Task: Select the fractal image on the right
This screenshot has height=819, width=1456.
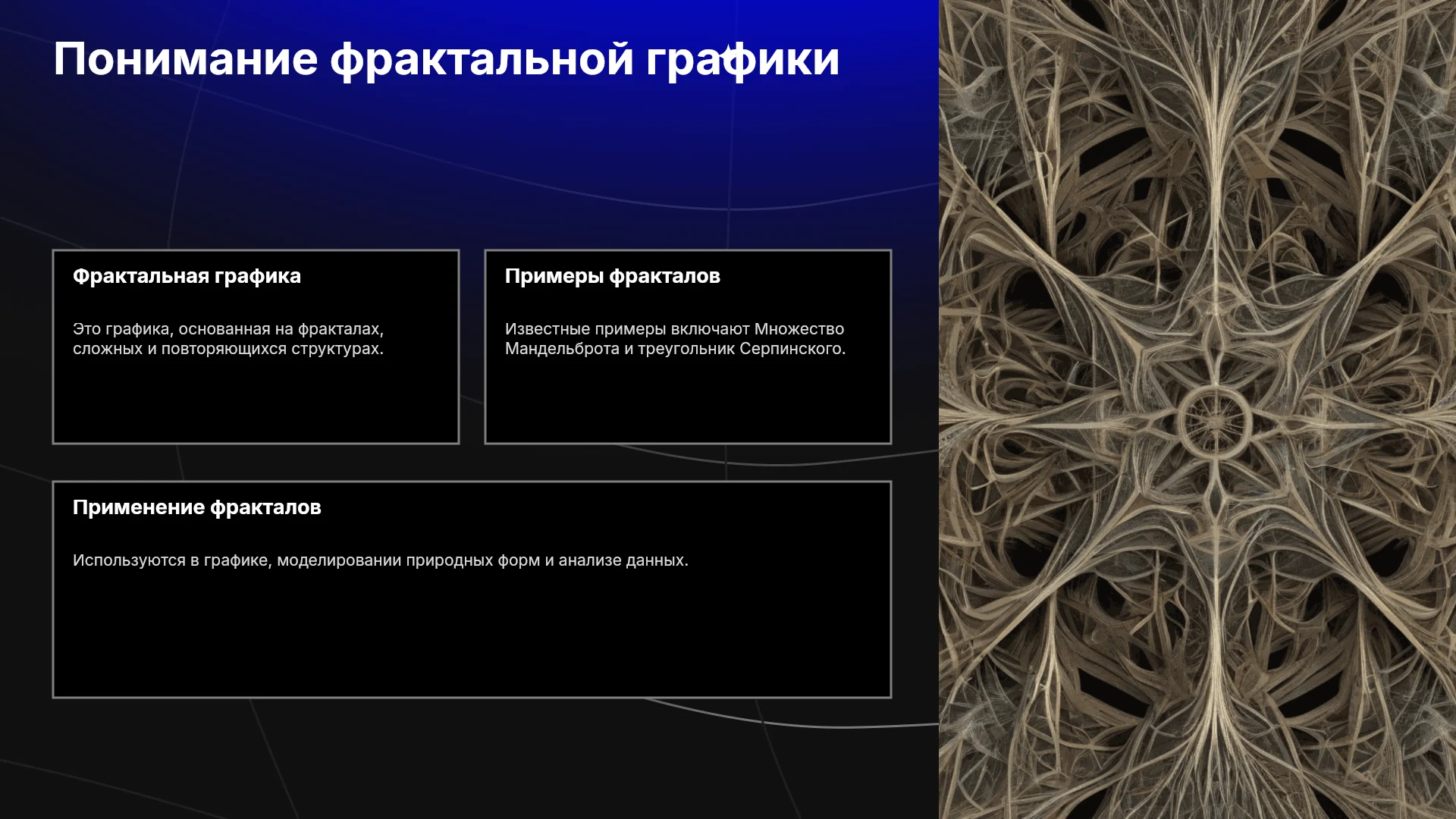Action: coord(1197,409)
